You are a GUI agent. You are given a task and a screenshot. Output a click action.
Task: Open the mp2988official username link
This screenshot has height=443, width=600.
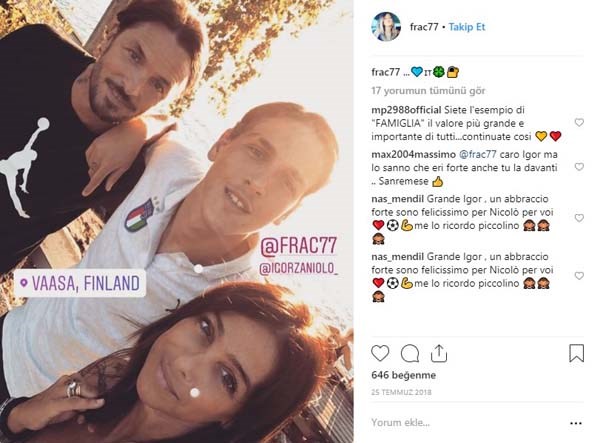[x=406, y=110]
